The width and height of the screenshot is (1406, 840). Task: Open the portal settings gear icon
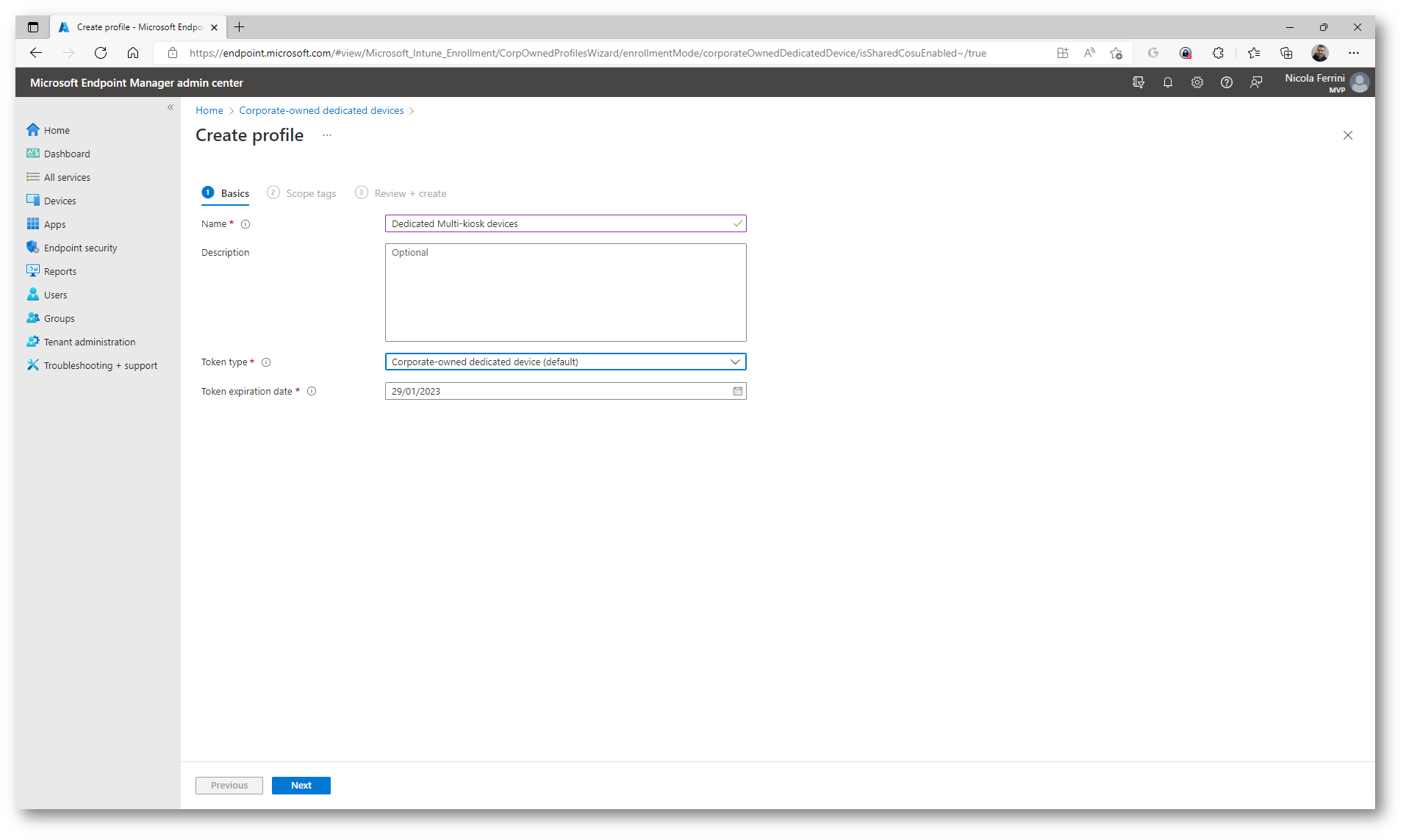click(x=1197, y=83)
